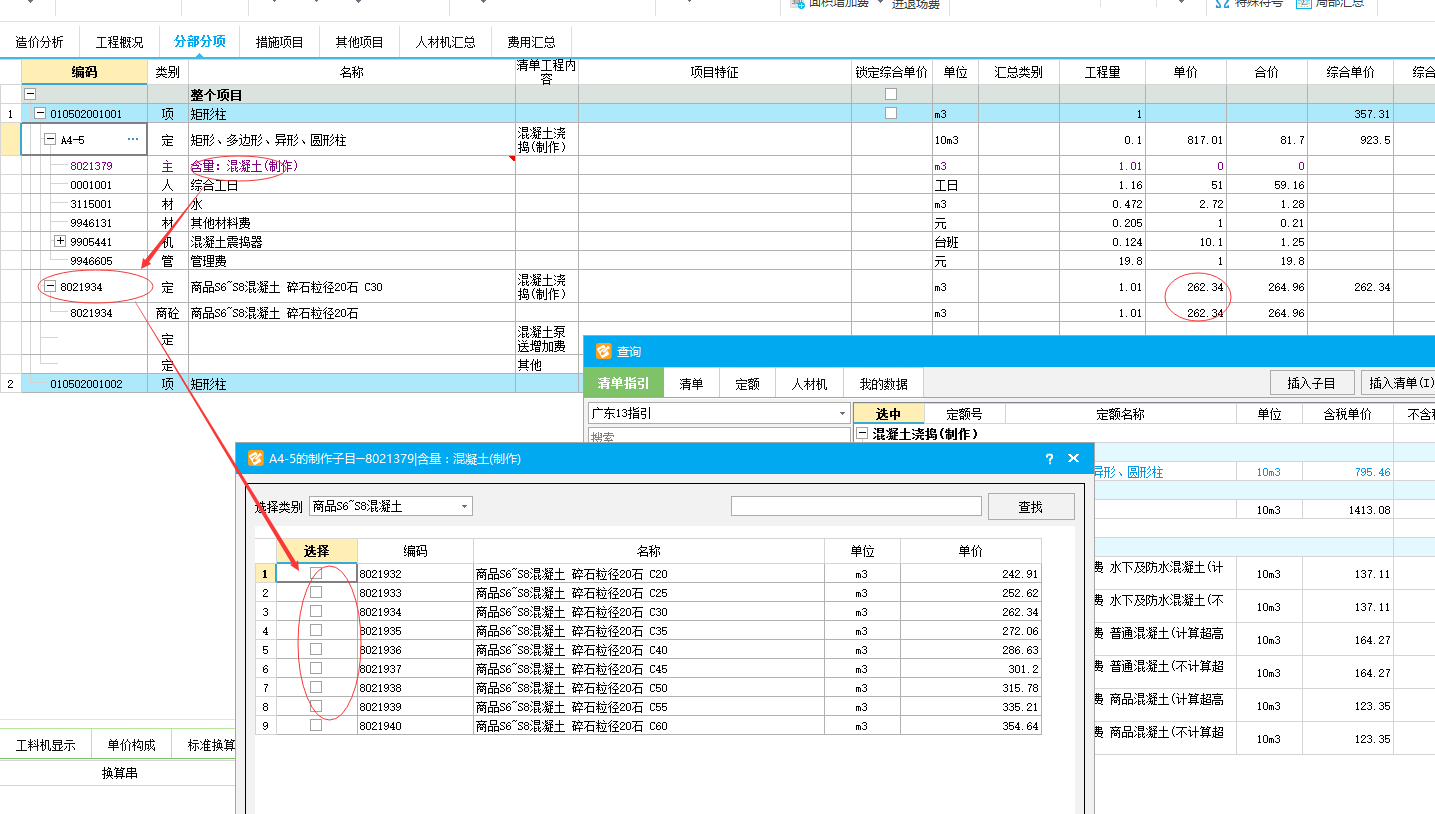Close the A4-5 制作子目 dialog

(x=1074, y=459)
